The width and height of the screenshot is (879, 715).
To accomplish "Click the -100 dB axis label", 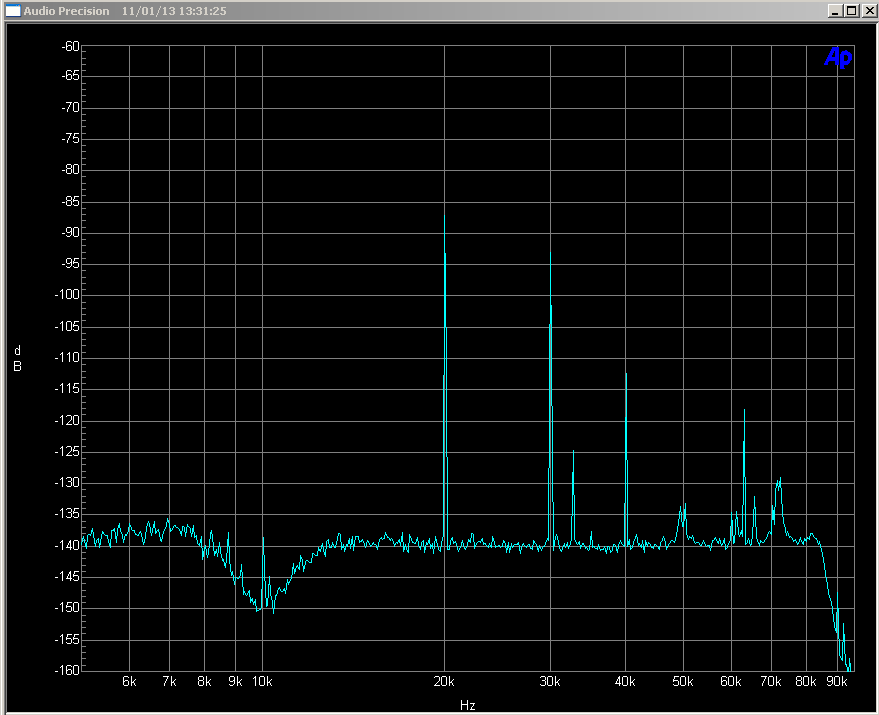I will coord(67,294).
